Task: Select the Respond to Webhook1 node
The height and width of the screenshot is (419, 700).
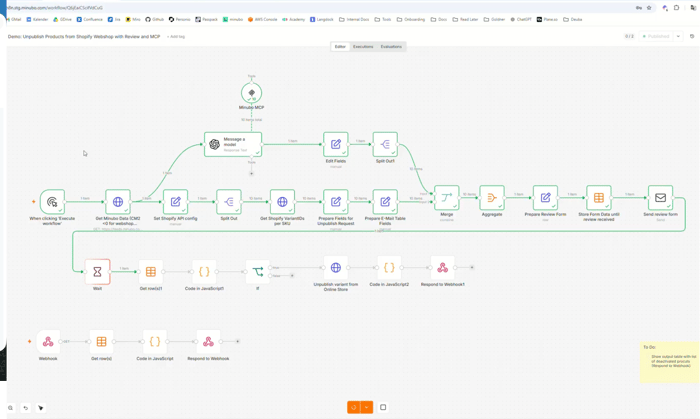Action: (442, 267)
